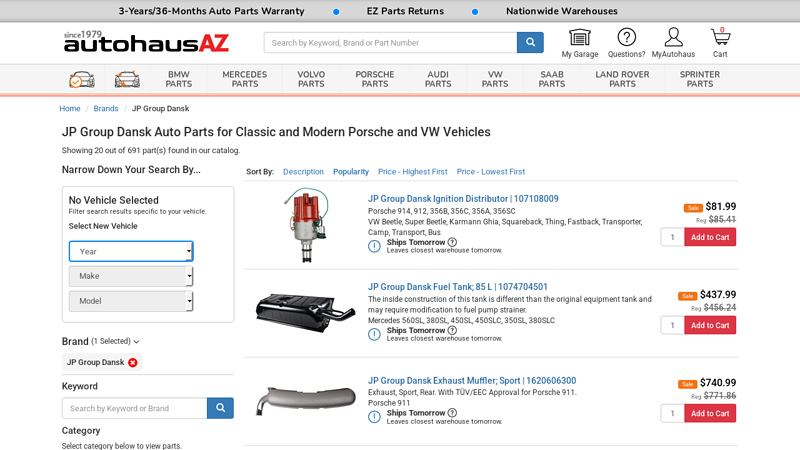
Task: Open the Ignition Distributor product image
Action: [306, 224]
